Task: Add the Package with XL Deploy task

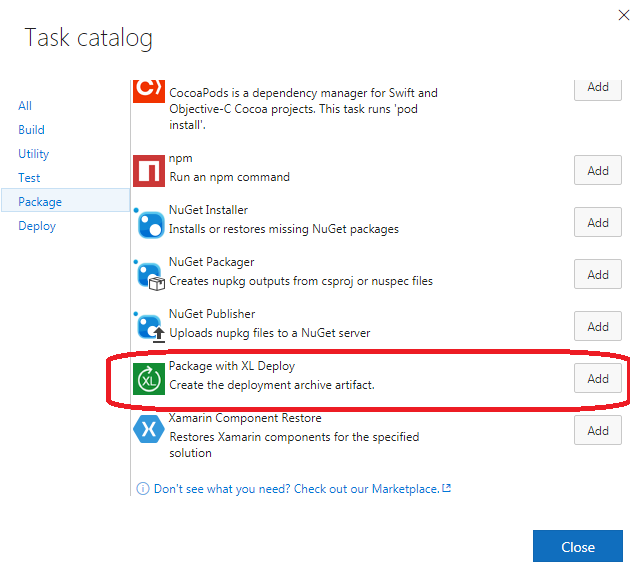Action: coord(598,378)
